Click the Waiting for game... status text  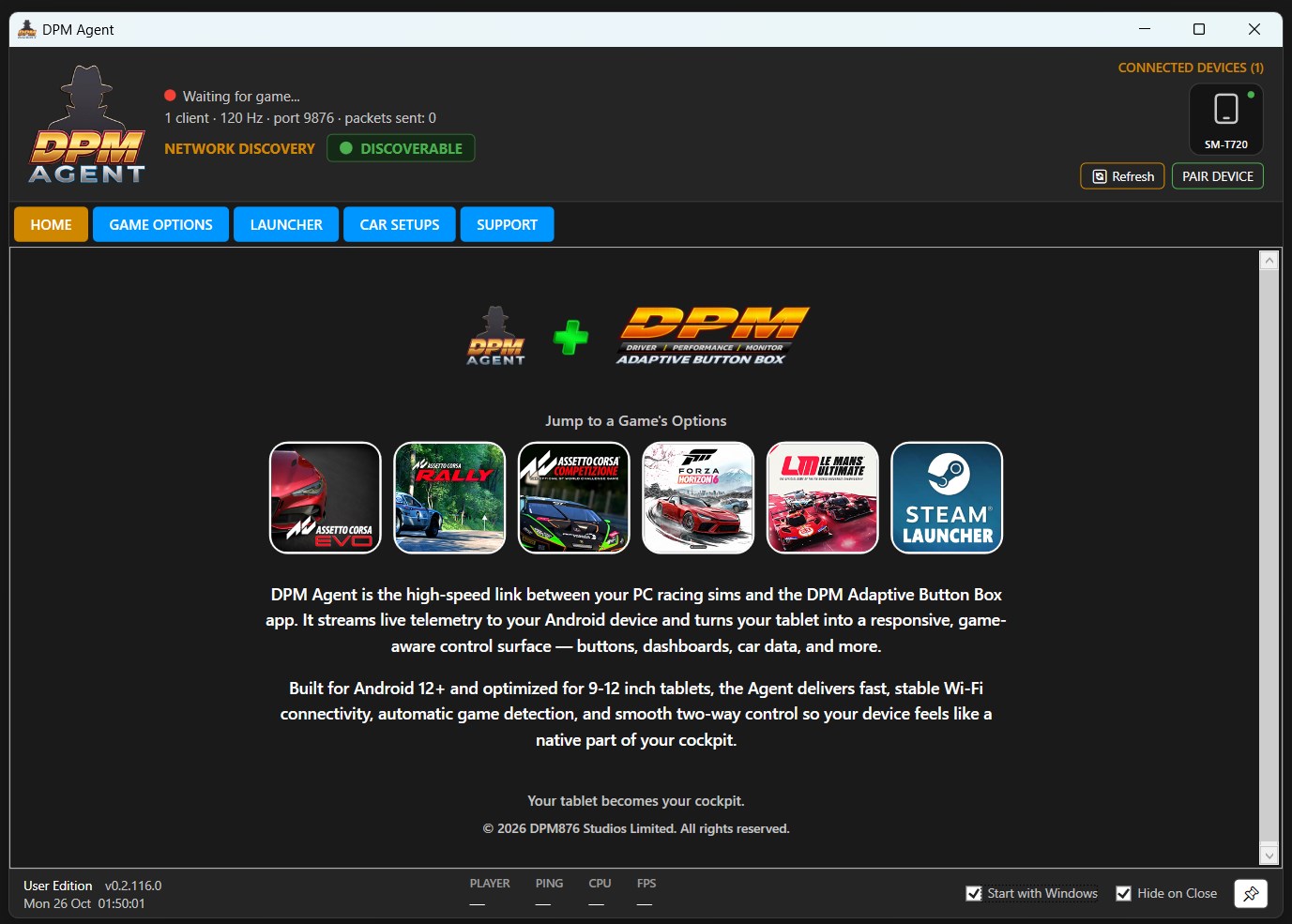[241, 96]
